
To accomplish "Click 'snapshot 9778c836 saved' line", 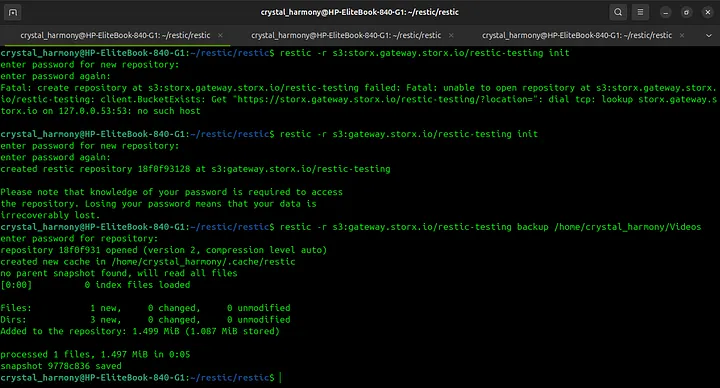I will [61, 366].
